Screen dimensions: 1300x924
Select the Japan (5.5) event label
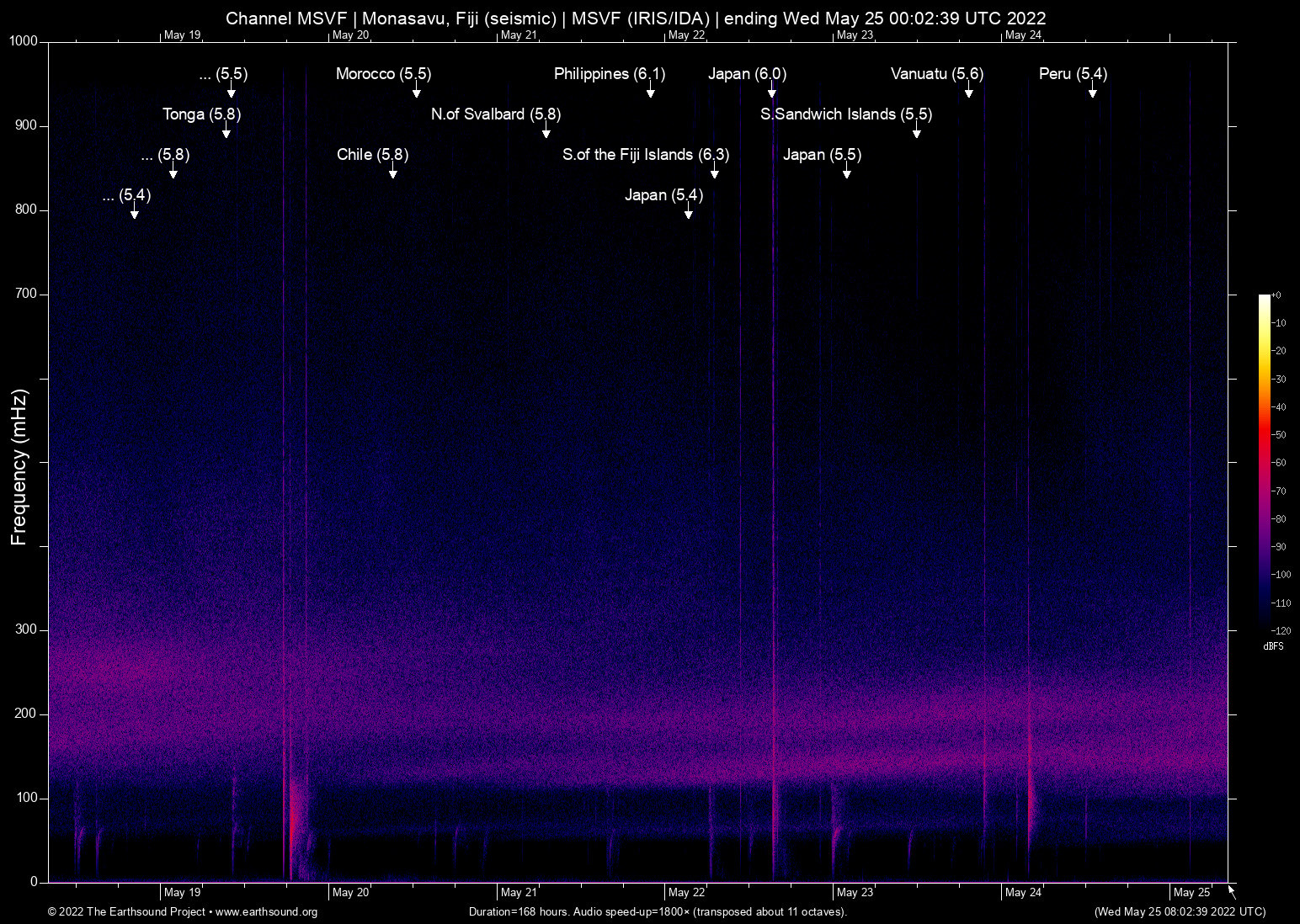pyautogui.click(x=822, y=155)
